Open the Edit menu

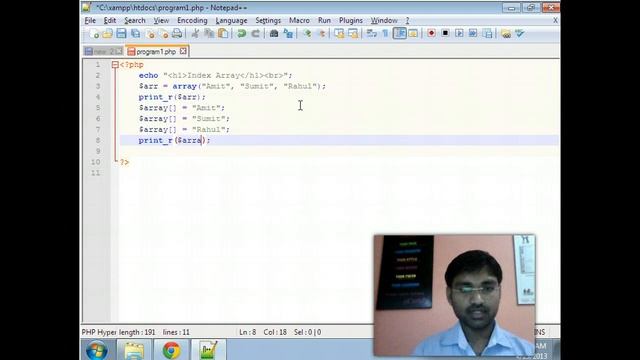[x=110, y=20]
